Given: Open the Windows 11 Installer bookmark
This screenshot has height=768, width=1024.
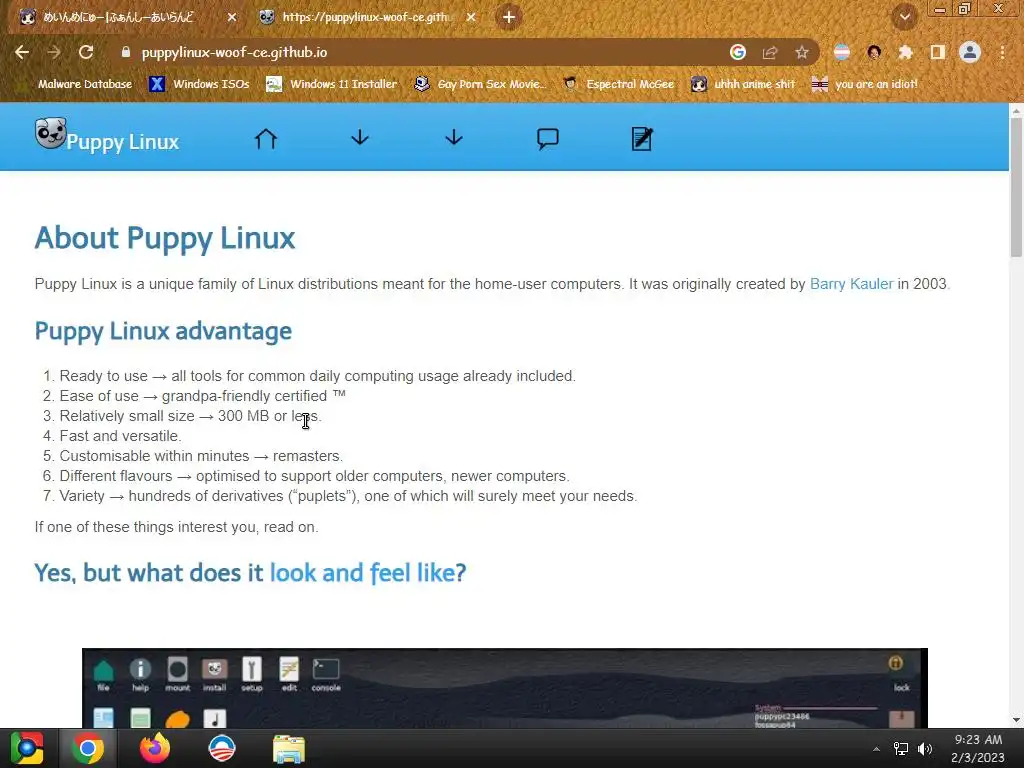Looking at the screenshot, I should click(x=332, y=84).
